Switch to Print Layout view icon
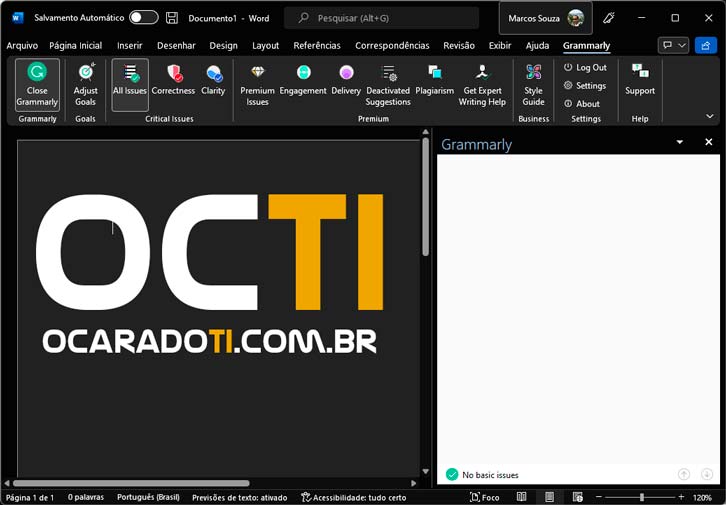The width and height of the screenshot is (726, 505). [549, 497]
